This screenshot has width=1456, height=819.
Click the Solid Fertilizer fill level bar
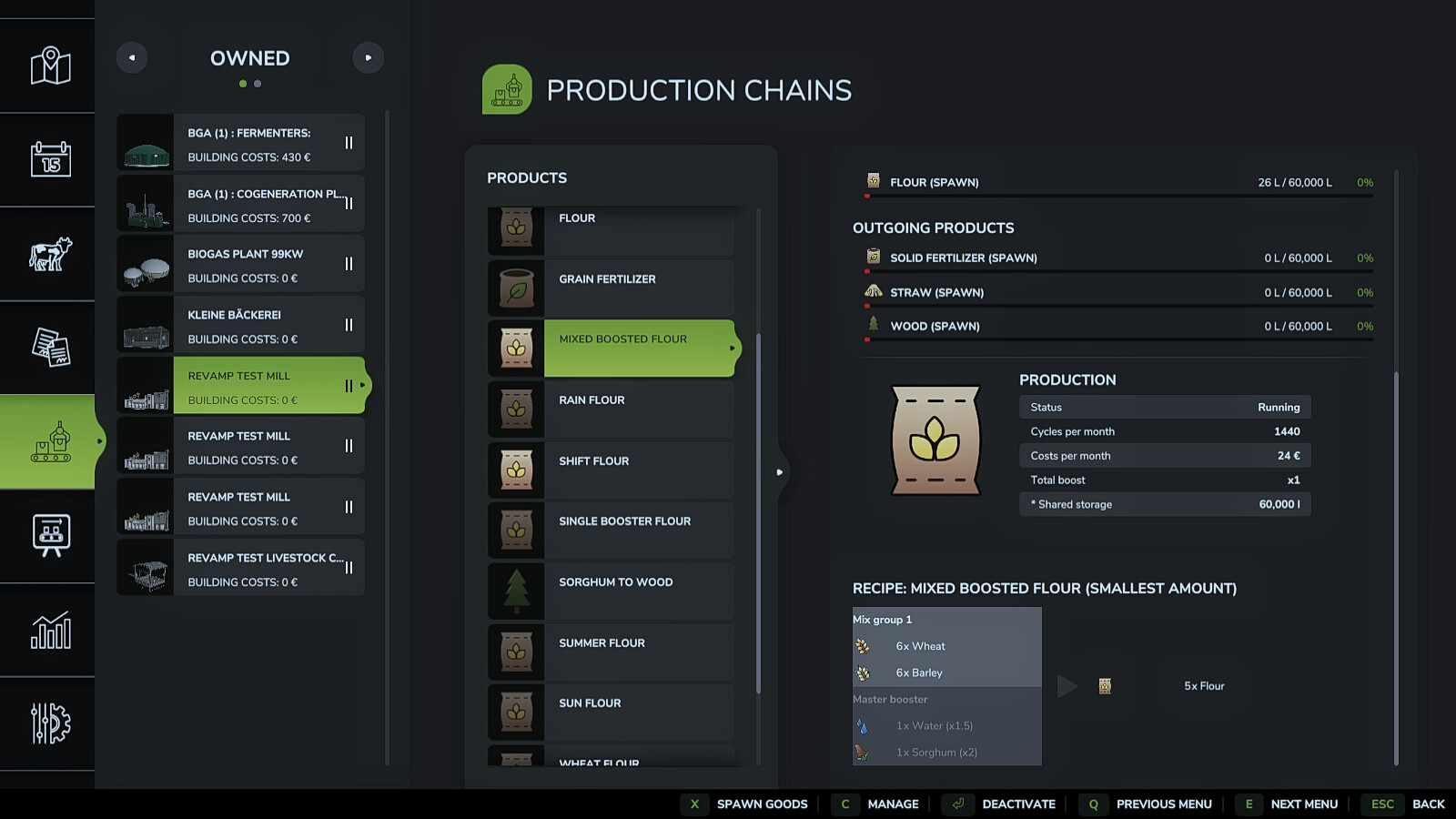coord(1118,271)
